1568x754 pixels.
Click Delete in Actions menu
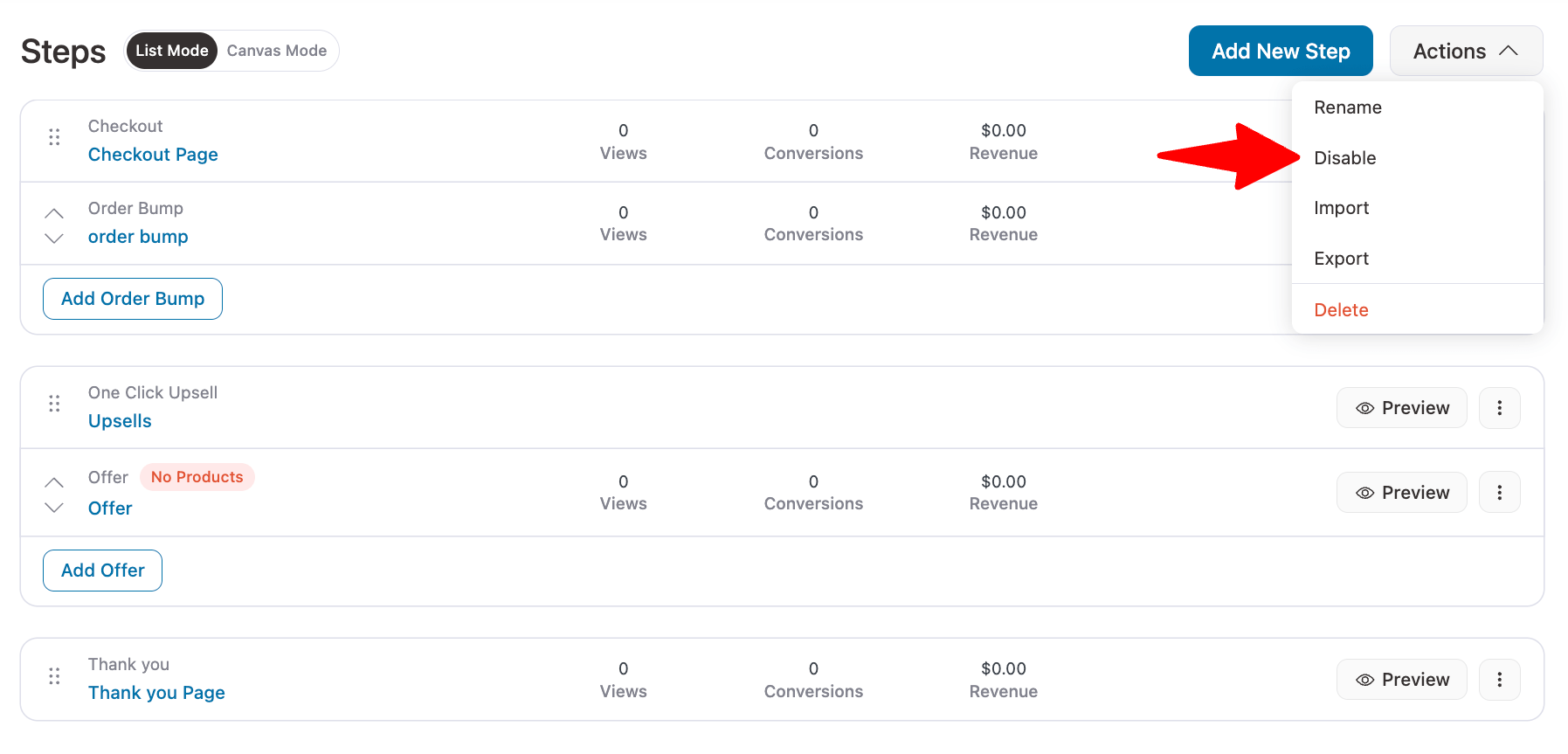pos(1341,310)
